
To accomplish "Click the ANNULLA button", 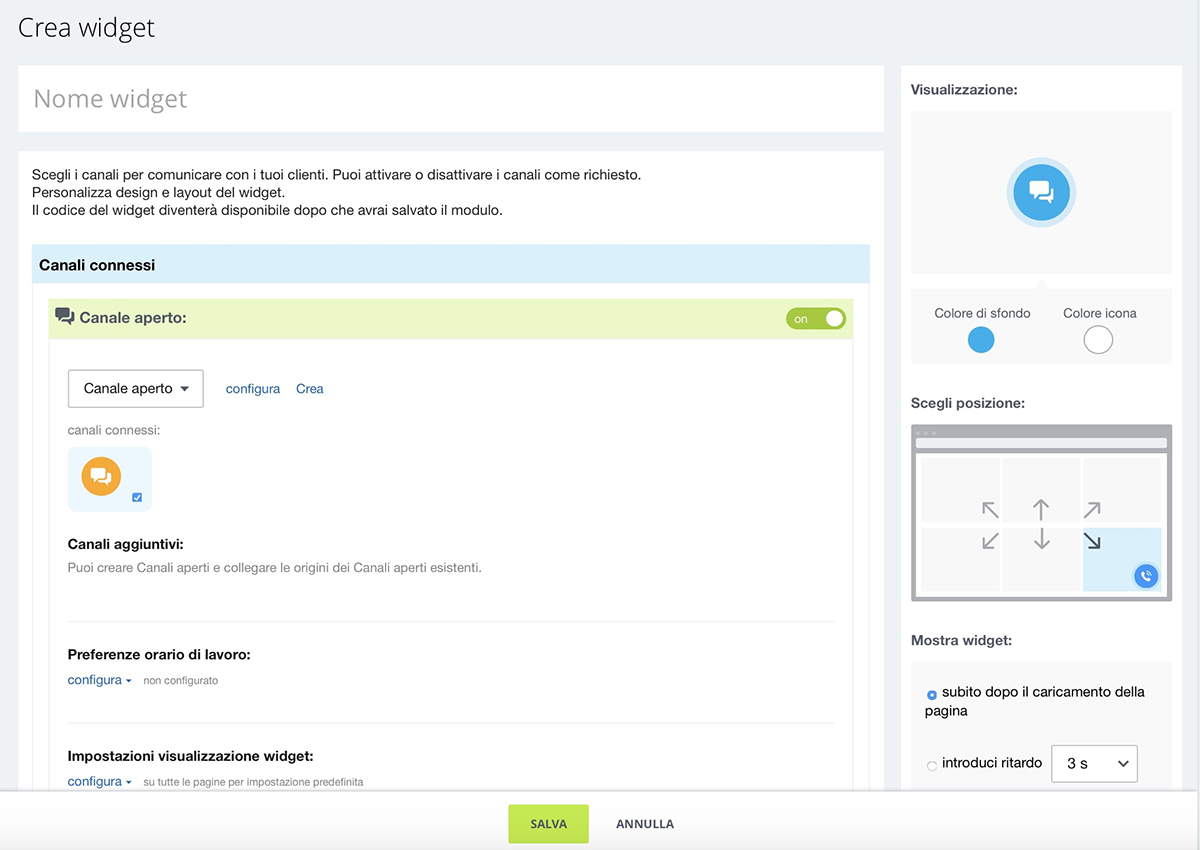I will click(x=645, y=824).
